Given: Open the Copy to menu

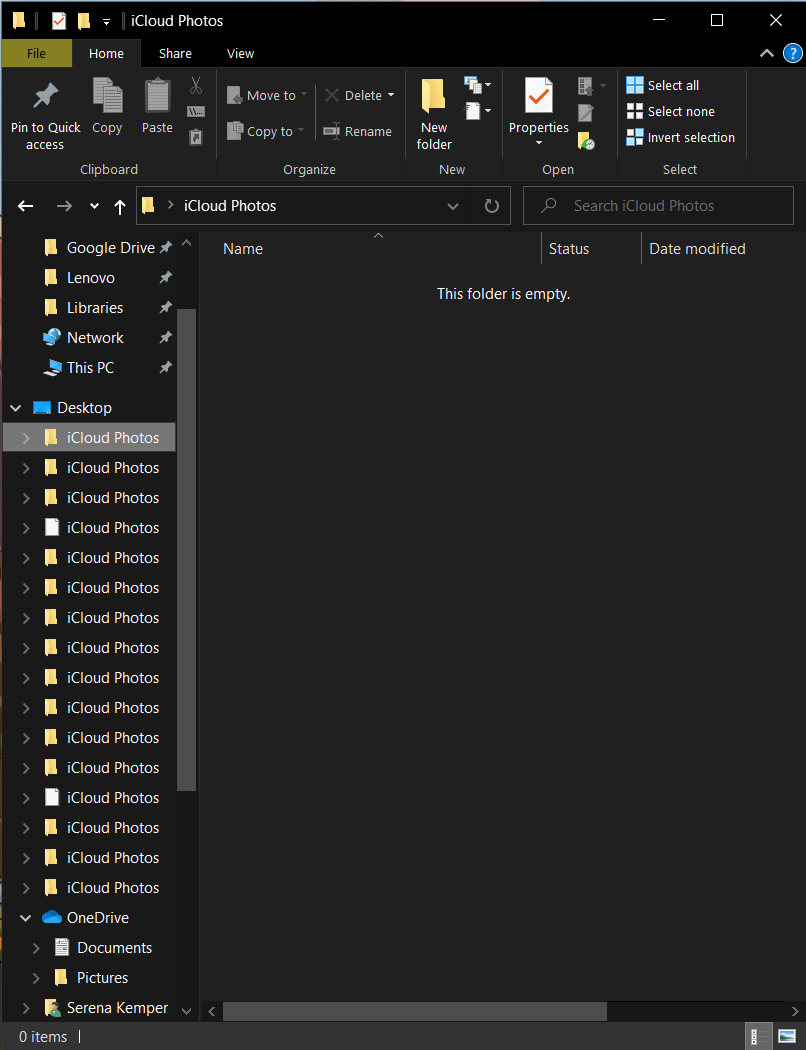Looking at the screenshot, I should (266, 131).
